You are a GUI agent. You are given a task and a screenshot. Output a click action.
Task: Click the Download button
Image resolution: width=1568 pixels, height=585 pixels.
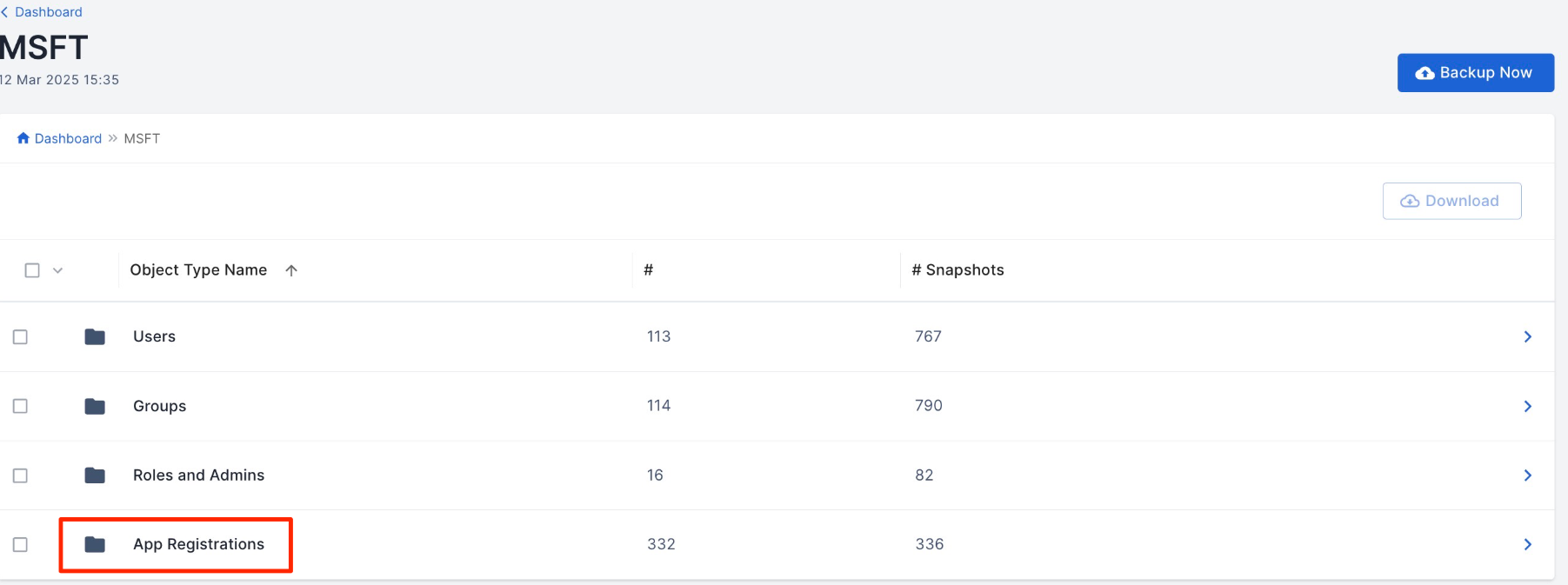[x=1451, y=201]
